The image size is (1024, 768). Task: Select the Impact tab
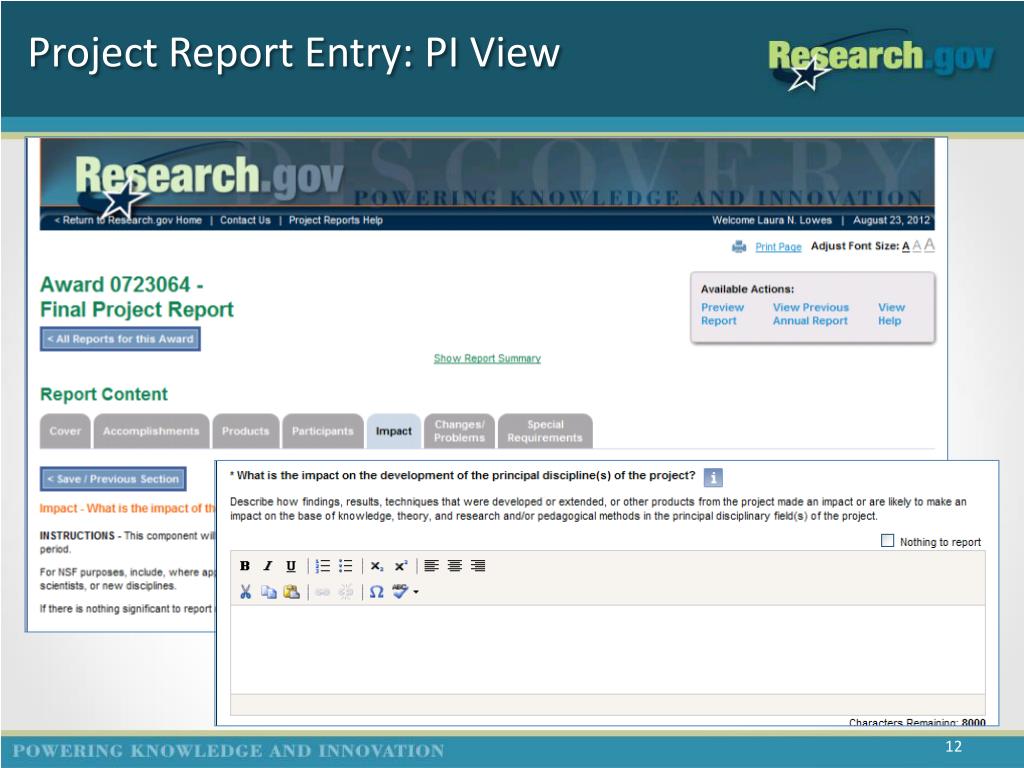pyautogui.click(x=394, y=431)
